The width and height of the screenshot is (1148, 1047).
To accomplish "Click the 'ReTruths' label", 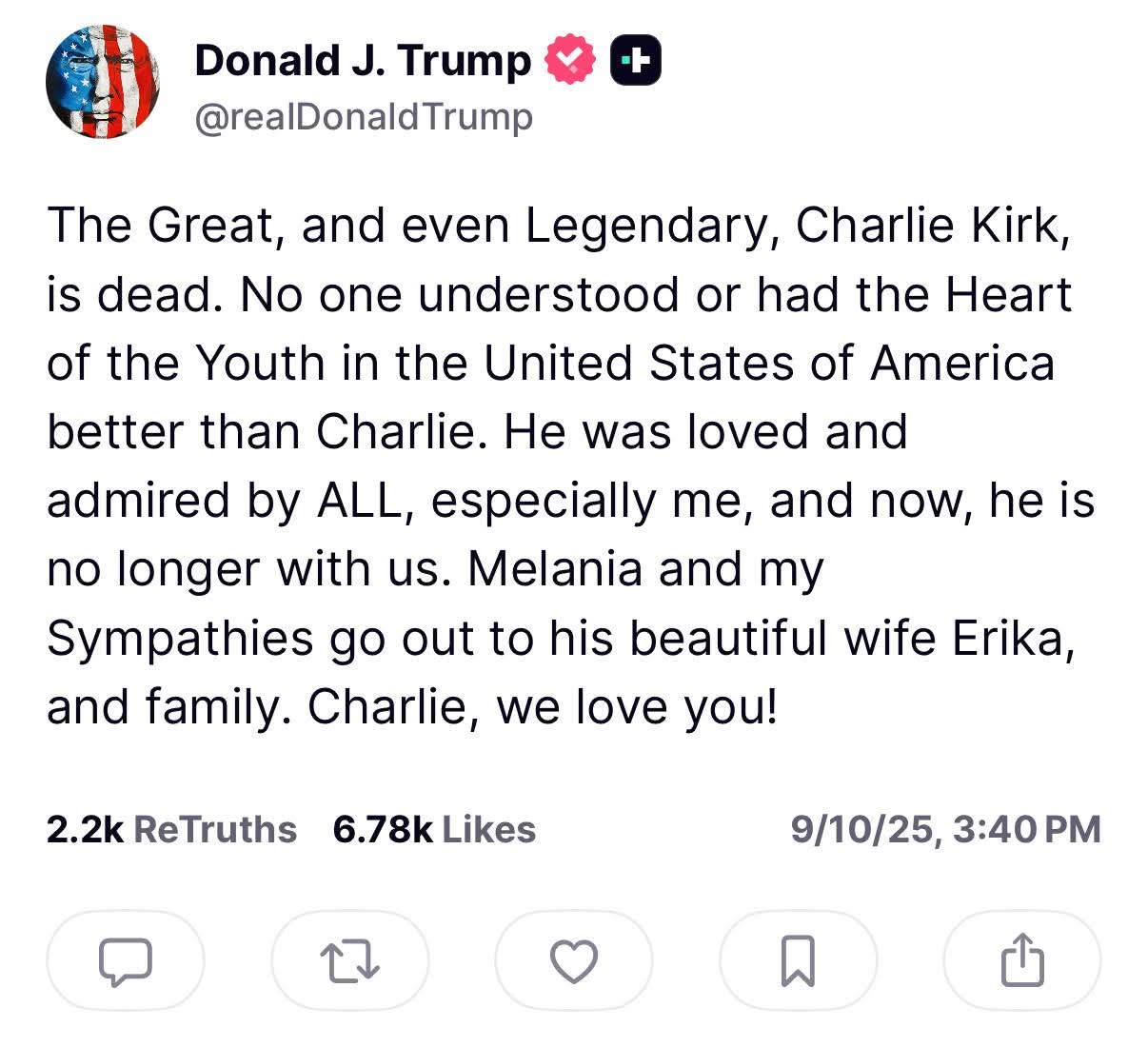I will tap(215, 829).
